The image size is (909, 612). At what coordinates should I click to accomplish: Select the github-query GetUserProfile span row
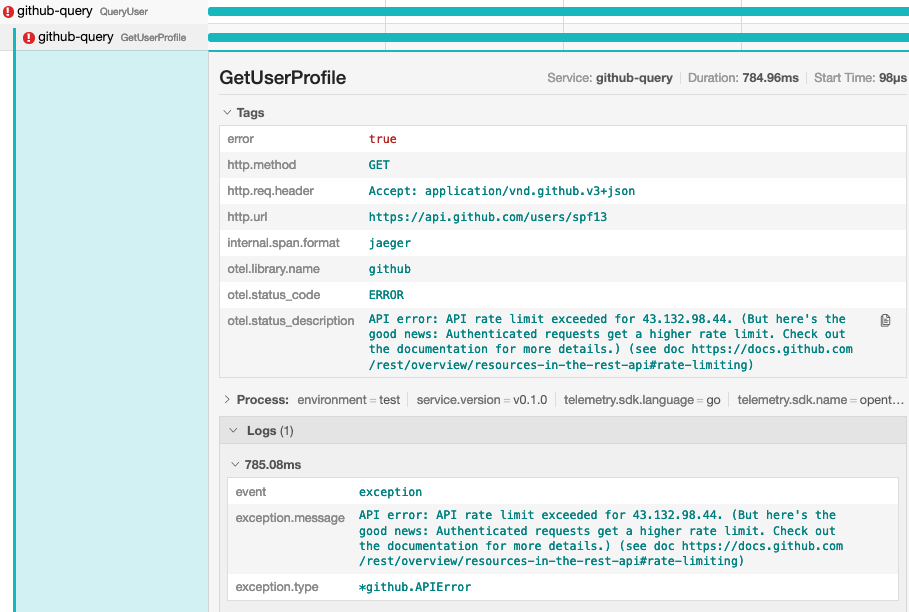(x=111, y=38)
